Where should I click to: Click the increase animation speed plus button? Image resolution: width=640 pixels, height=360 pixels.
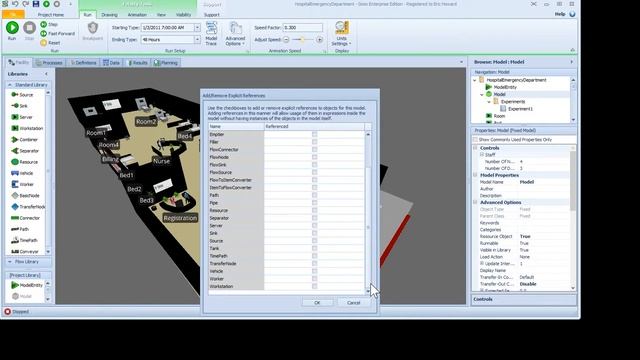coord(320,40)
